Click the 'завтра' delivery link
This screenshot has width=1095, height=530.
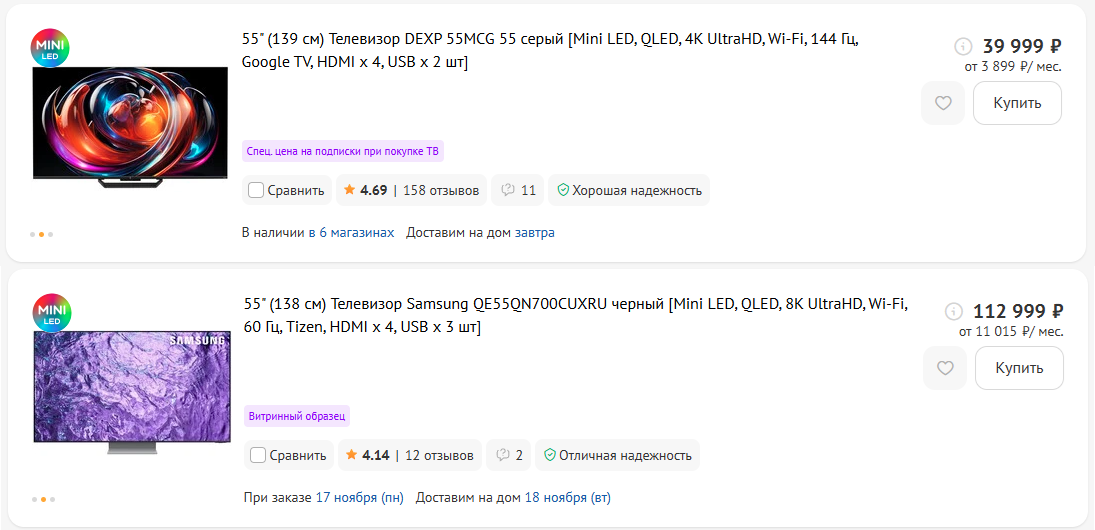(535, 233)
